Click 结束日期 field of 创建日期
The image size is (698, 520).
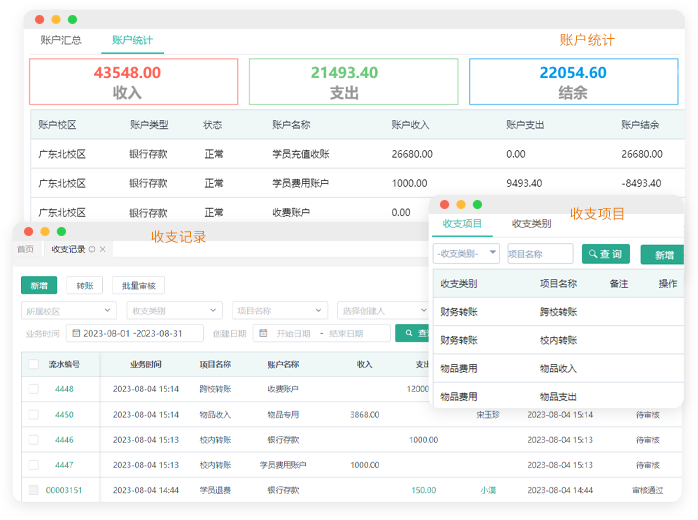point(346,333)
